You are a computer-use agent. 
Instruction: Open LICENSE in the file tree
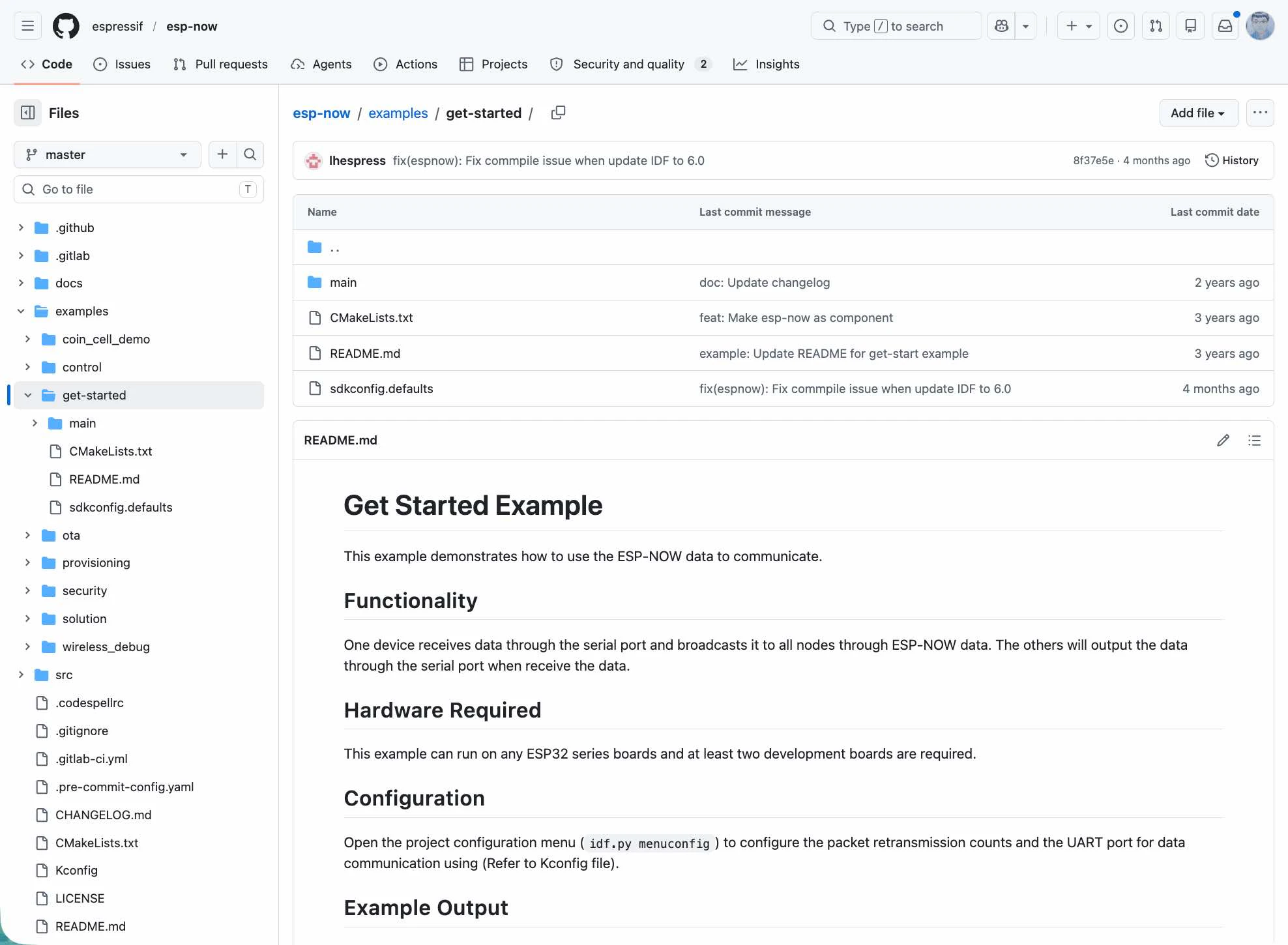[80, 898]
